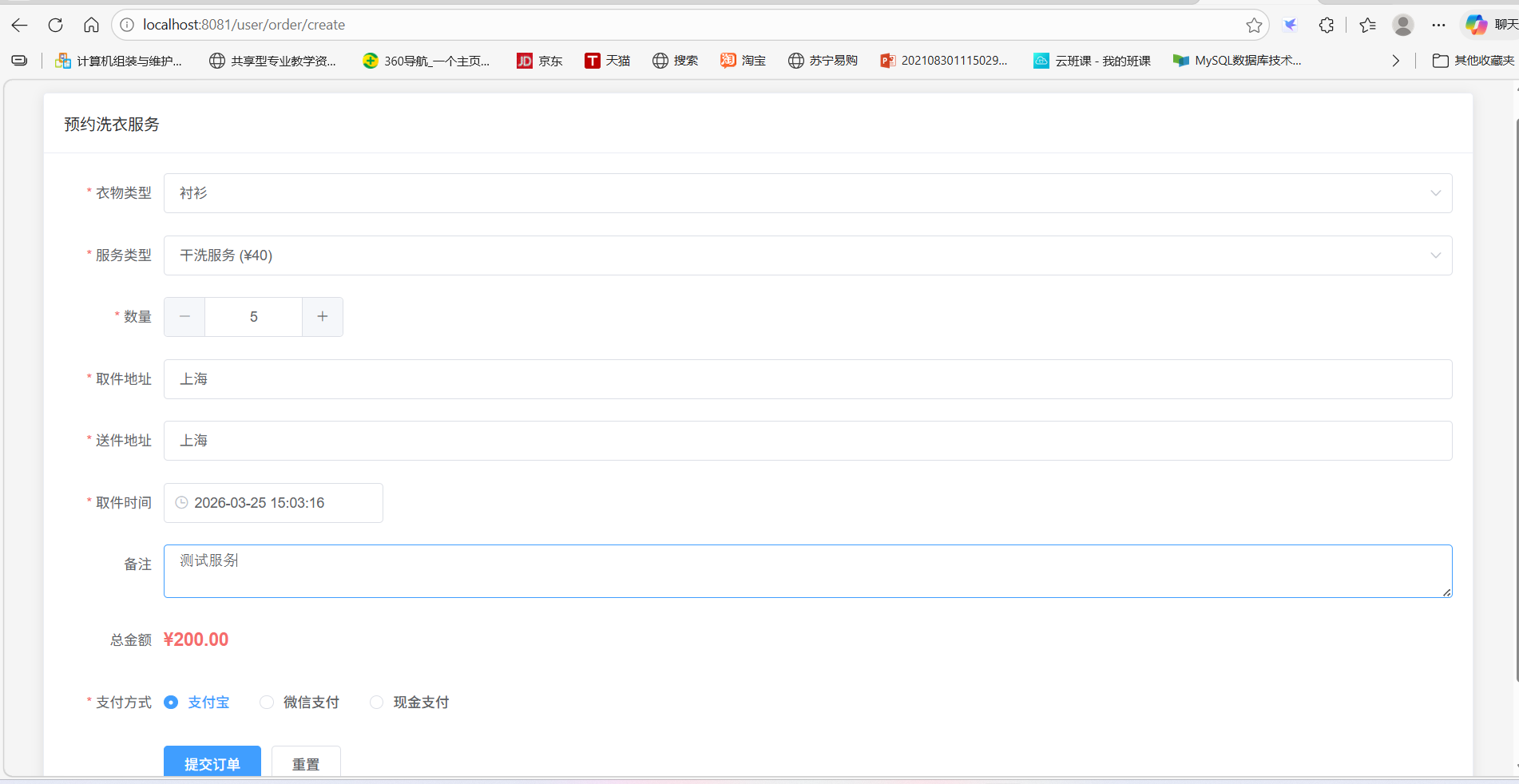Open the 其他收藏夹 folder

[1473, 61]
